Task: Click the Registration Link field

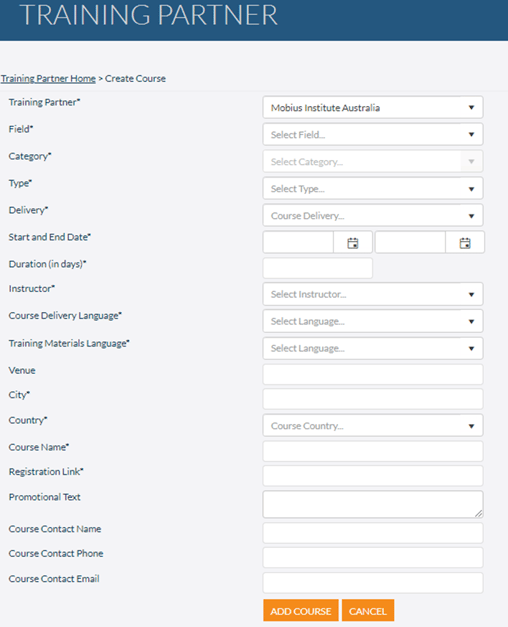Action: click(373, 476)
